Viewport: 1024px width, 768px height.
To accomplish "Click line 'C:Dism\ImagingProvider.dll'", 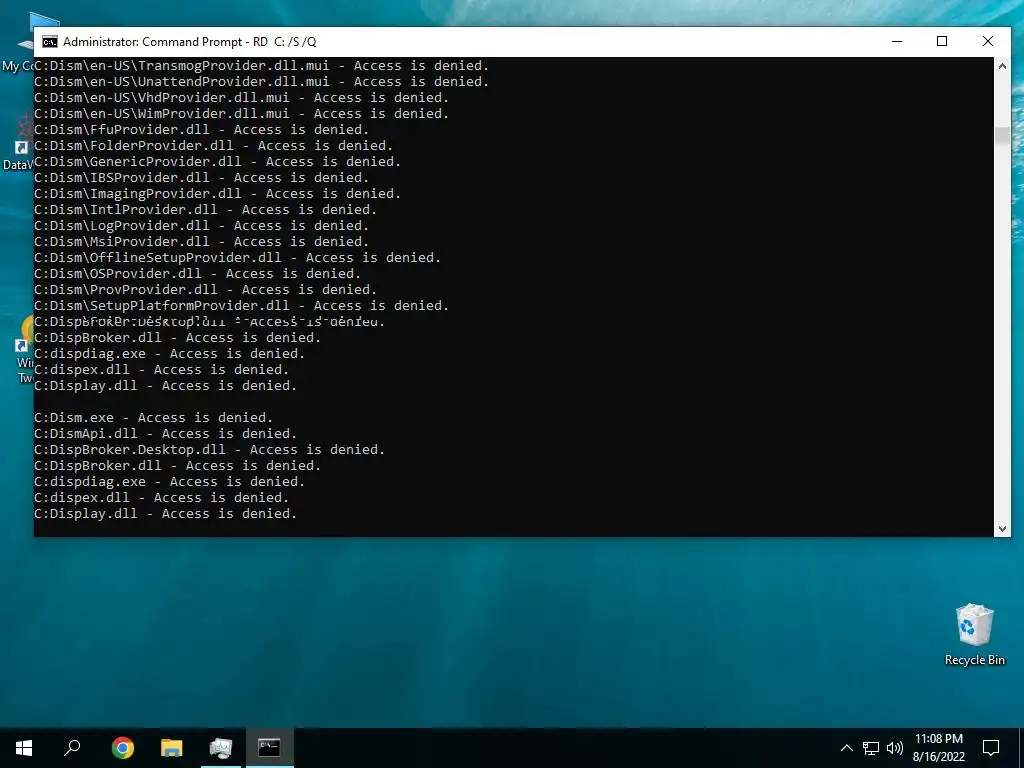I will click(217, 193).
